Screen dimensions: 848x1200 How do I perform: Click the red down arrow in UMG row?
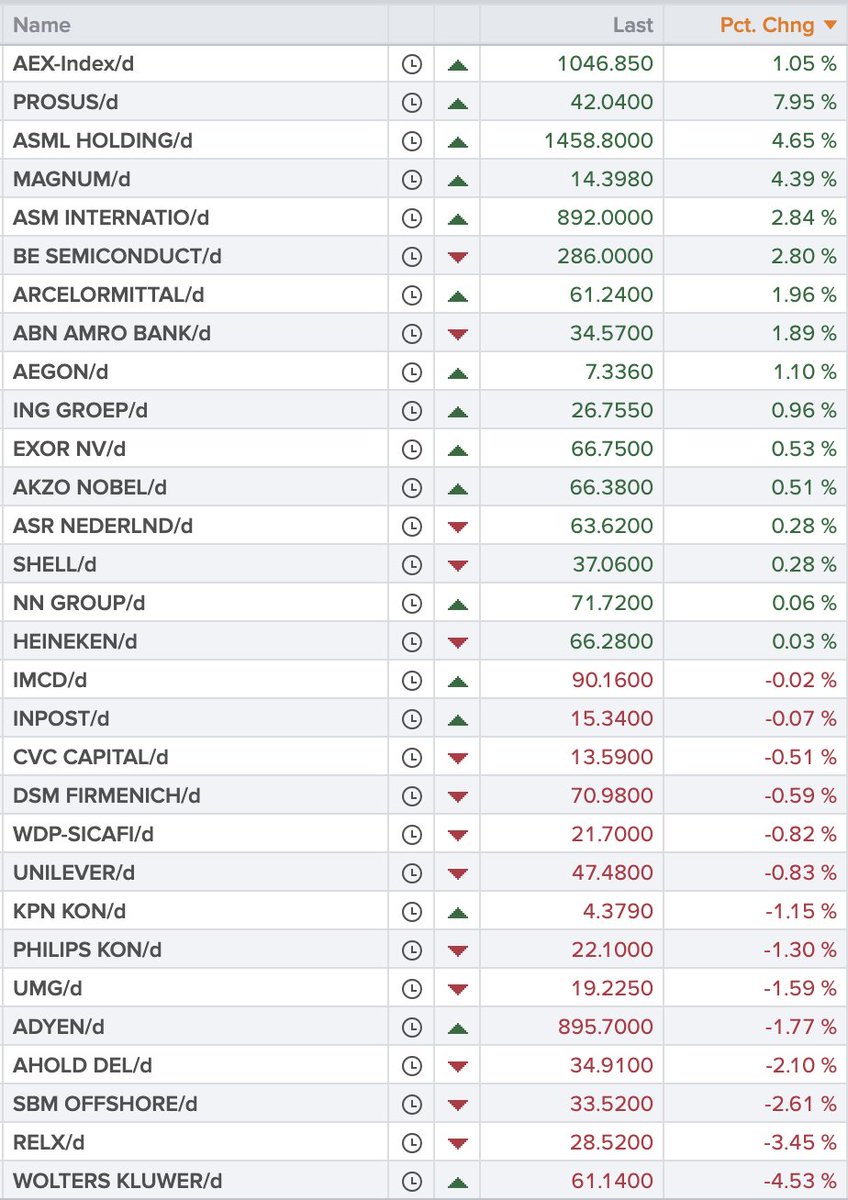click(x=458, y=989)
